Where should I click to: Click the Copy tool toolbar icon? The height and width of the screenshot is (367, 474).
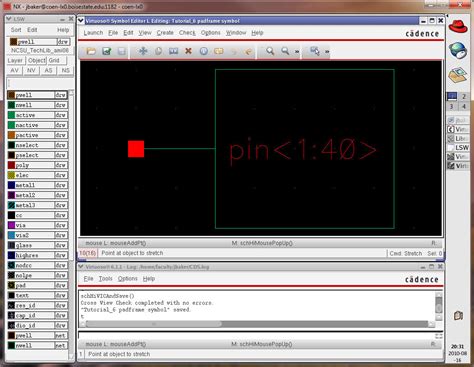[158, 51]
